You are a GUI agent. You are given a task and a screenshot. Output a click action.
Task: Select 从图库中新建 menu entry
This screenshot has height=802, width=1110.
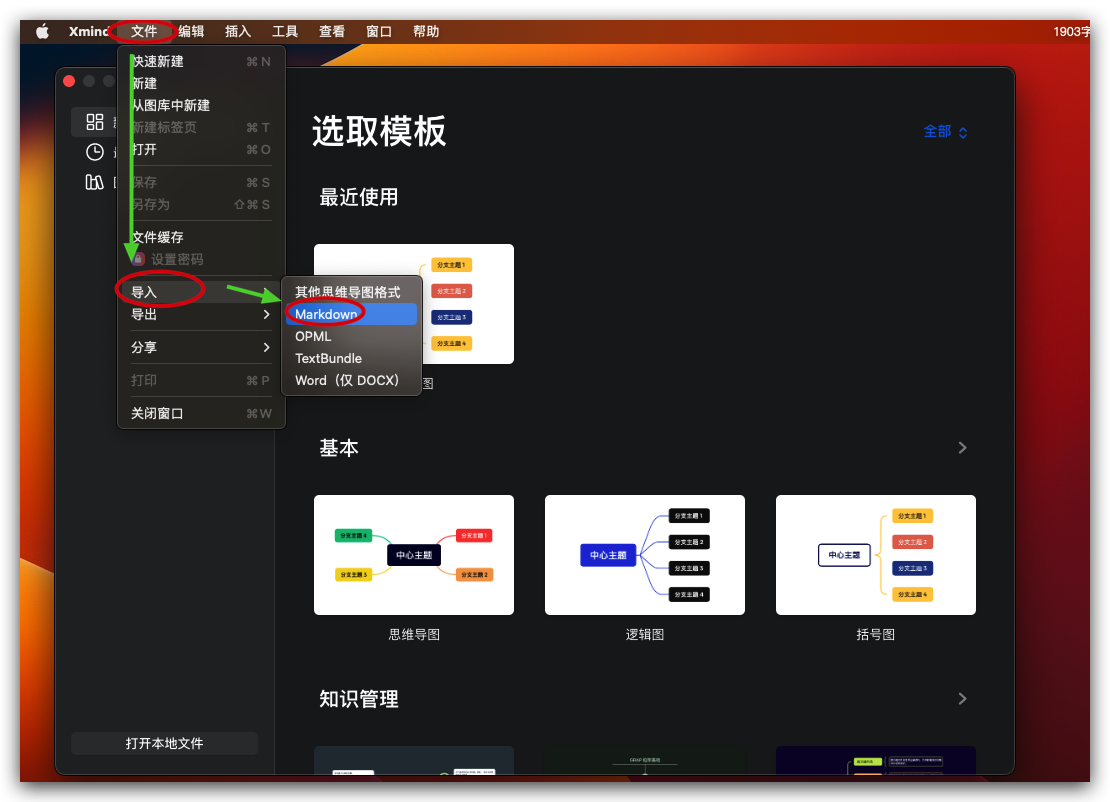[201, 105]
